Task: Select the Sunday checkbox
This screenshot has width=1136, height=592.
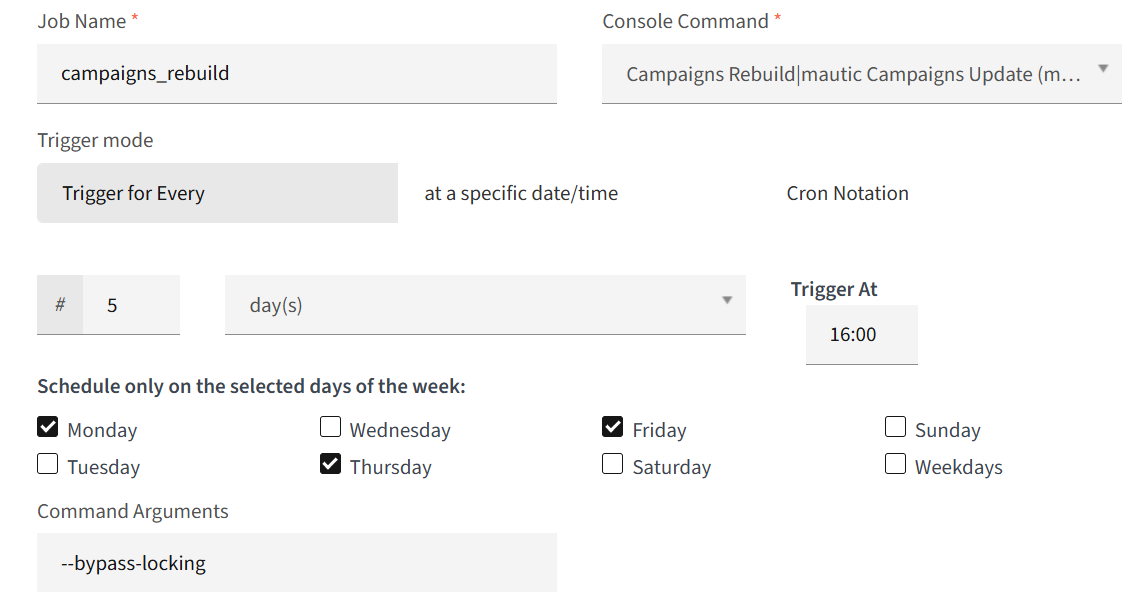Action: 895,428
